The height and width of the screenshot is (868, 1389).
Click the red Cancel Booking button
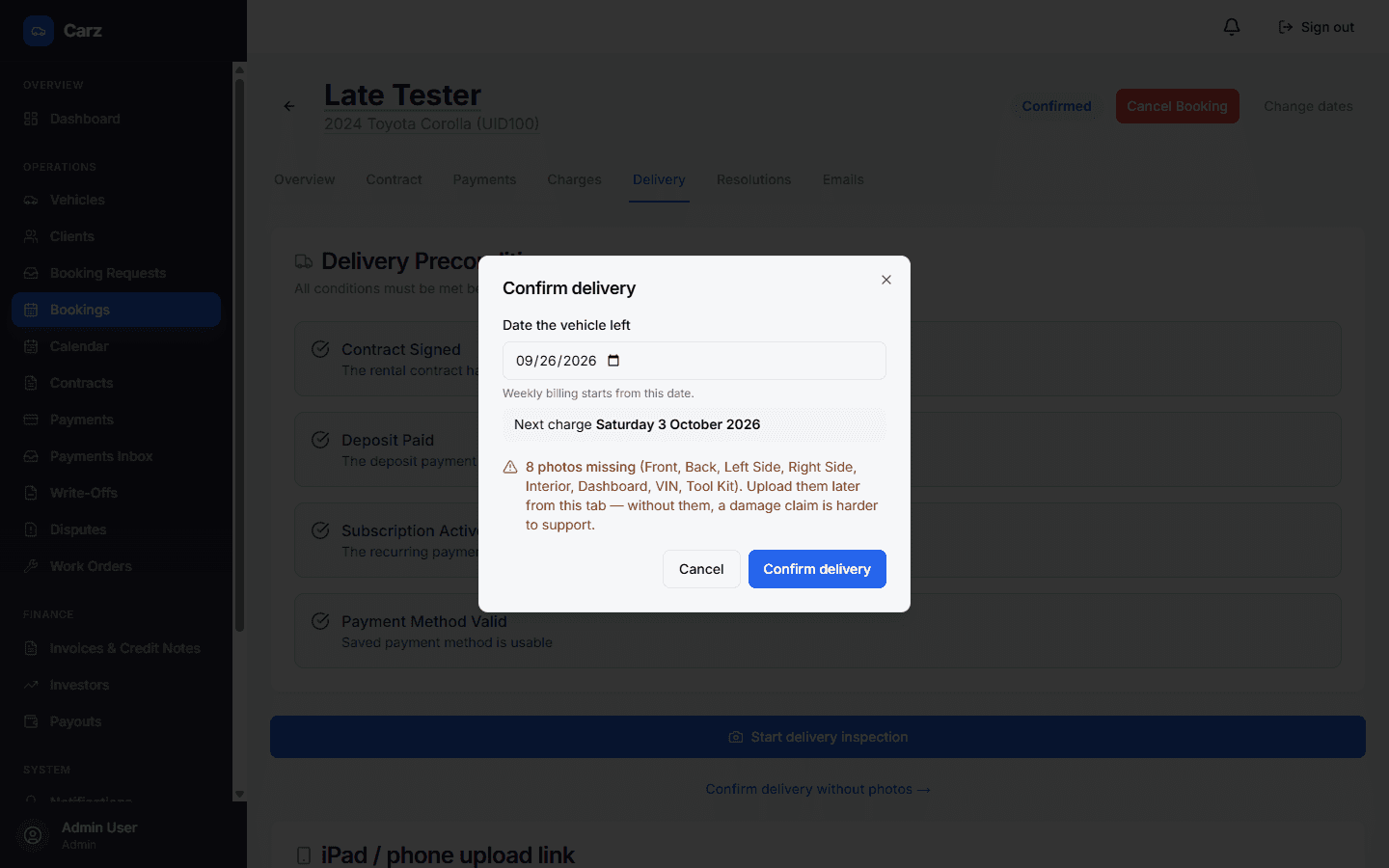click(1177, 106)
